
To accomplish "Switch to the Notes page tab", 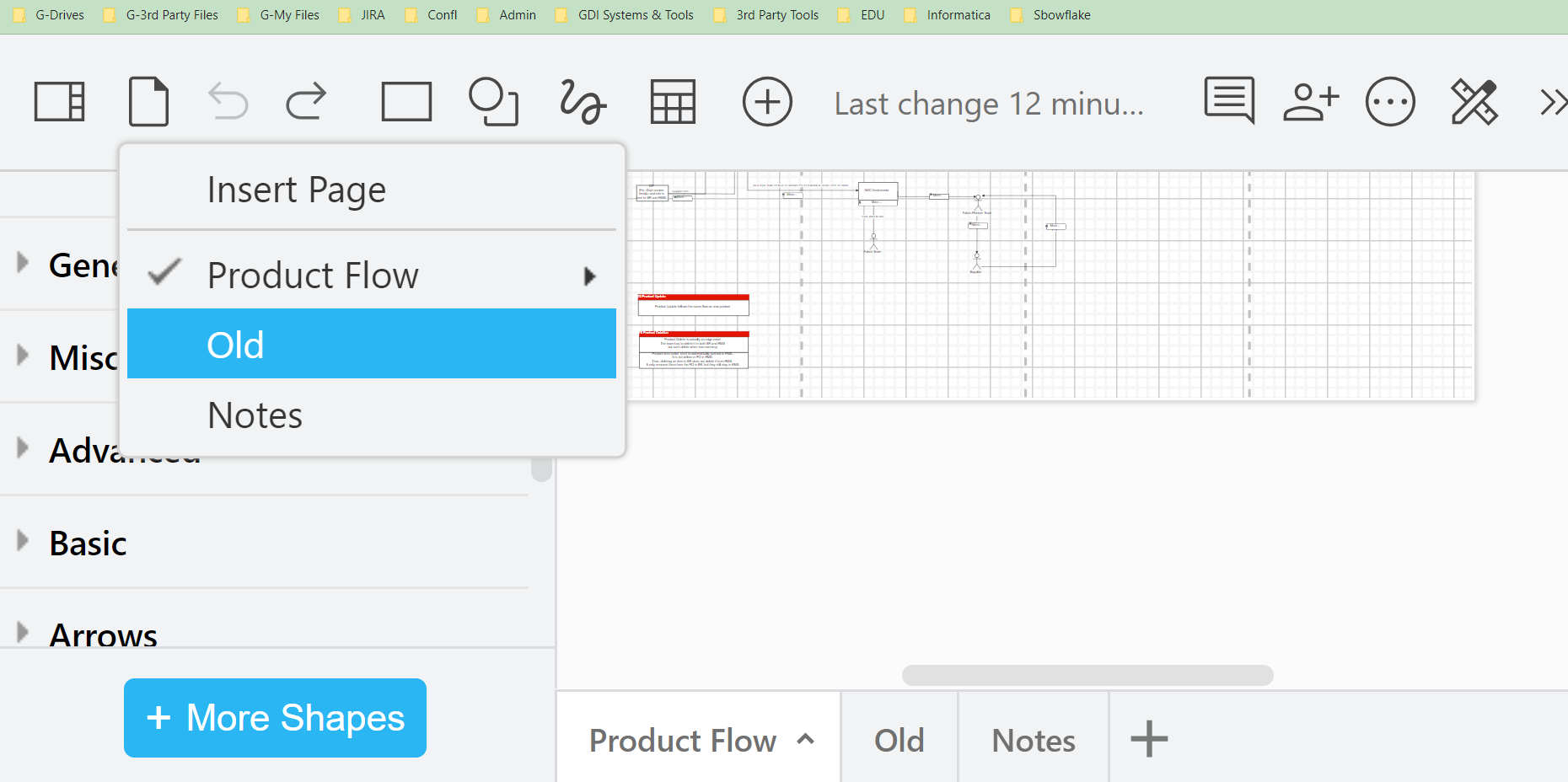I will [x=1033, y=739].
